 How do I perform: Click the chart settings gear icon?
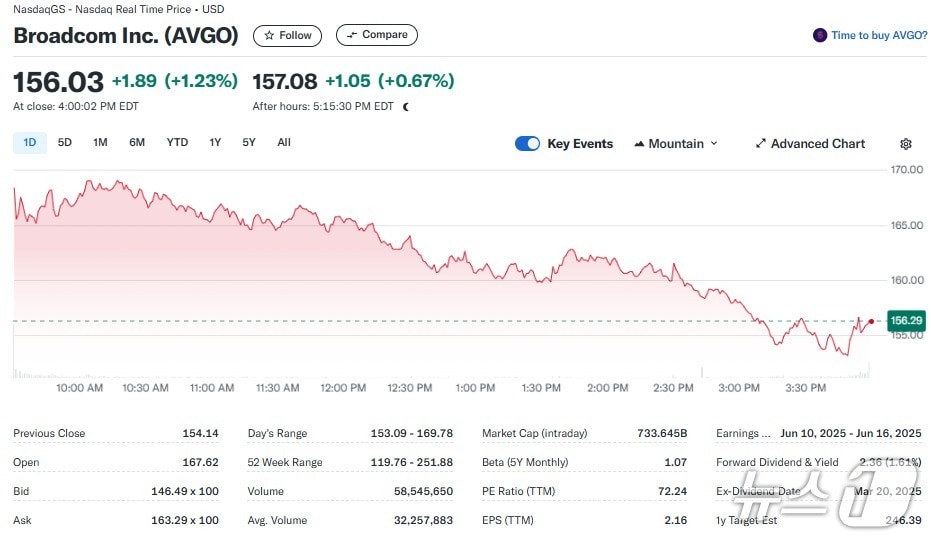coord(906,144)
